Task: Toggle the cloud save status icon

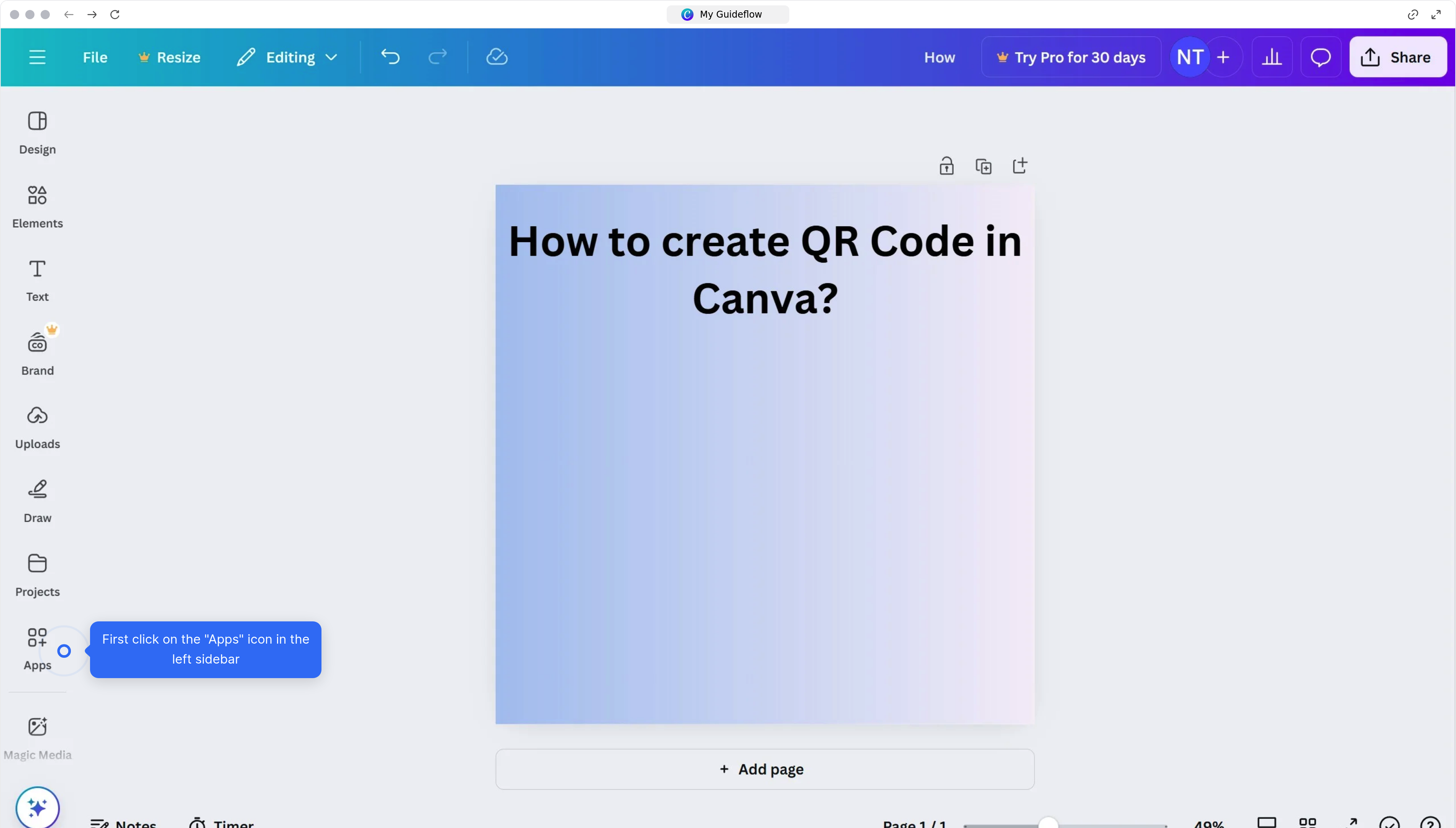Action: (496, 57)
